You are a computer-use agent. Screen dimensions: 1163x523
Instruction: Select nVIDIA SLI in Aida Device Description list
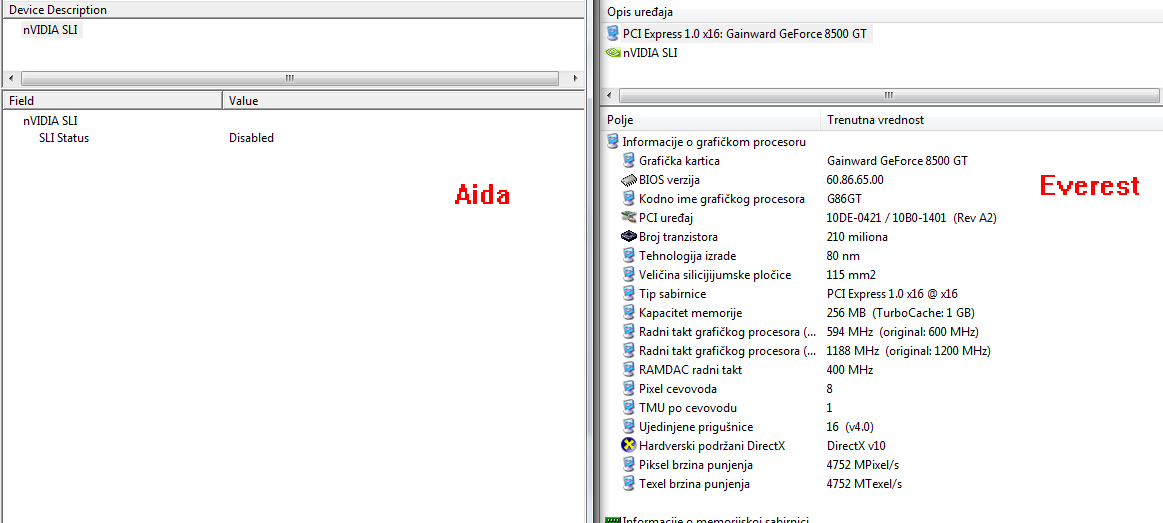click(x=50, y=30)
